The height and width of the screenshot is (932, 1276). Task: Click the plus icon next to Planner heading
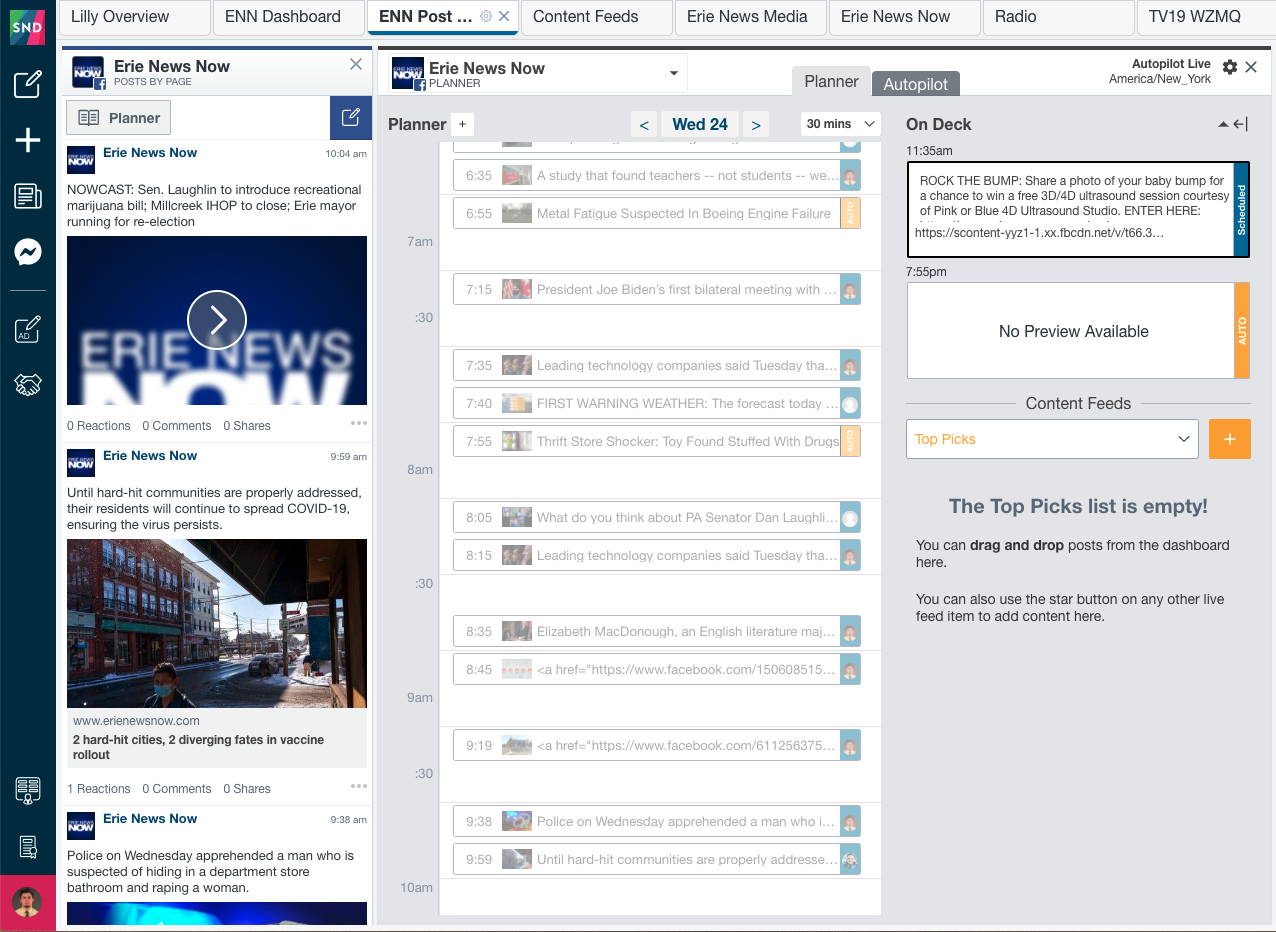(x=462, y=124)
